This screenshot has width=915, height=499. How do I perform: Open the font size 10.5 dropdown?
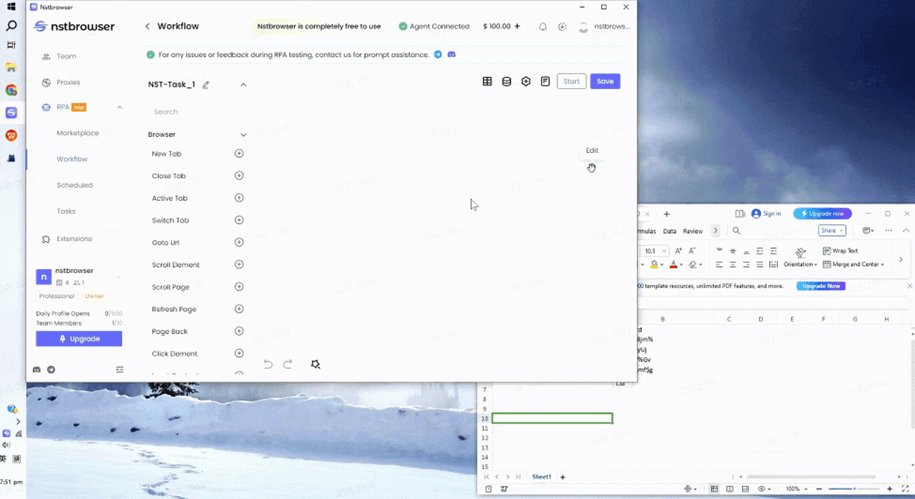664,251
